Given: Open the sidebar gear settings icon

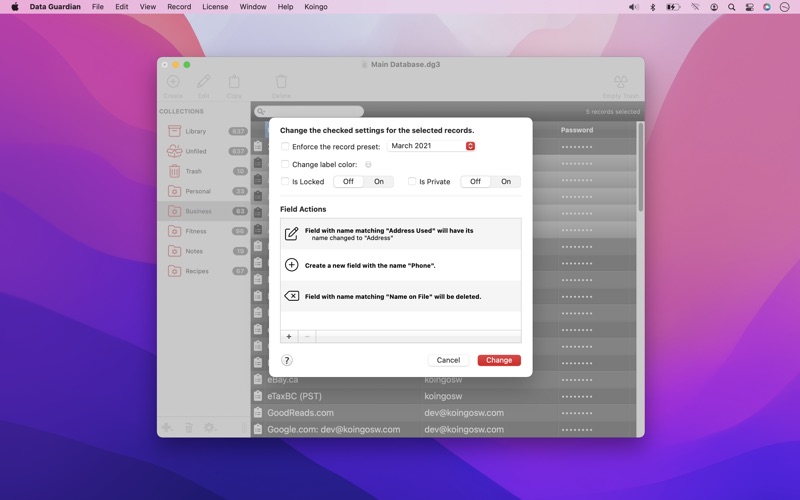Looking at the screenshot, I should tap(210, 428).
